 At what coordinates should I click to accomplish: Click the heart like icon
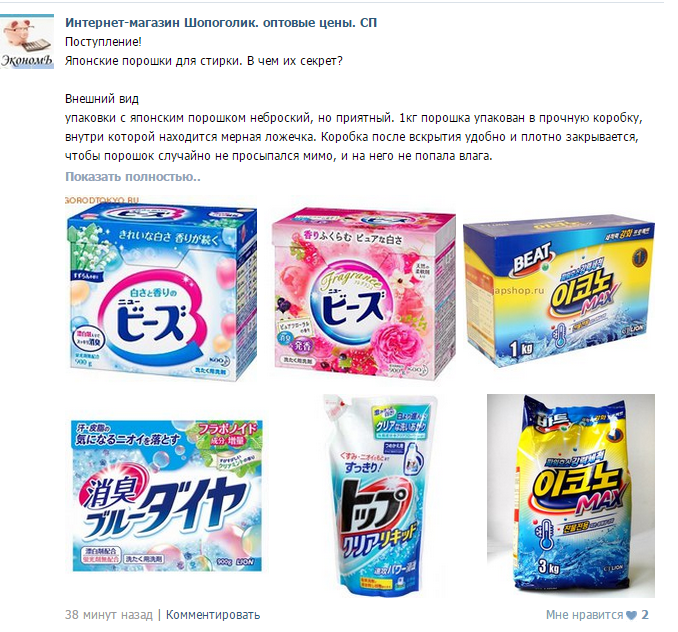pos(632,615)
